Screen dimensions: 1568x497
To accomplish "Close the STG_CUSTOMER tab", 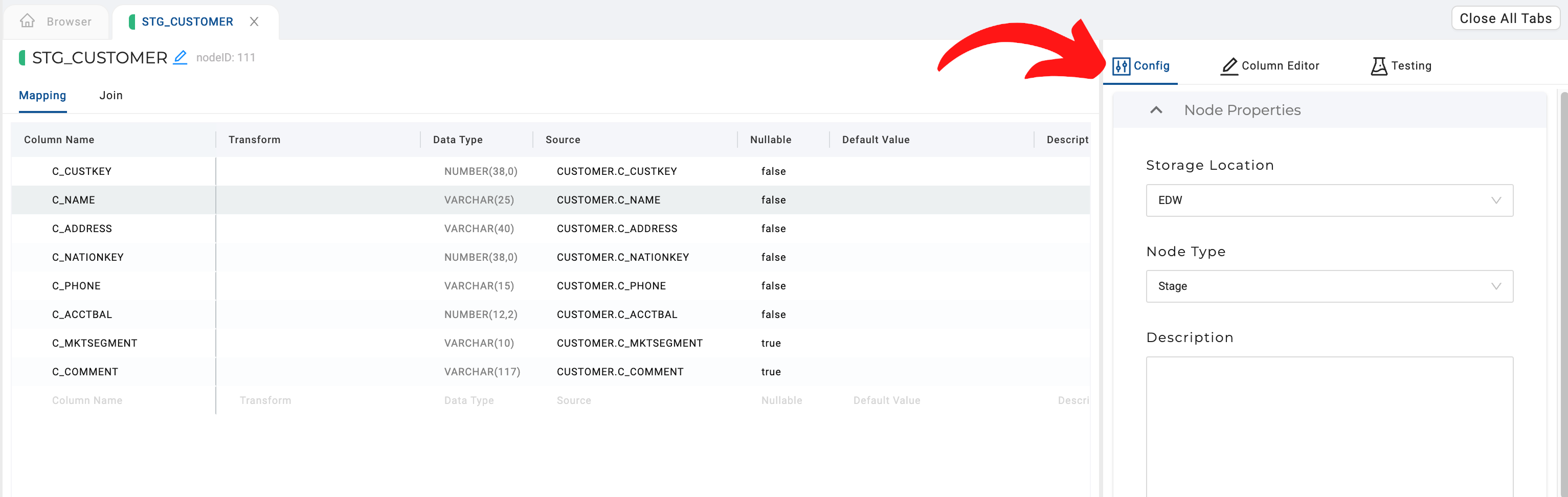I will tap(255, 22).
